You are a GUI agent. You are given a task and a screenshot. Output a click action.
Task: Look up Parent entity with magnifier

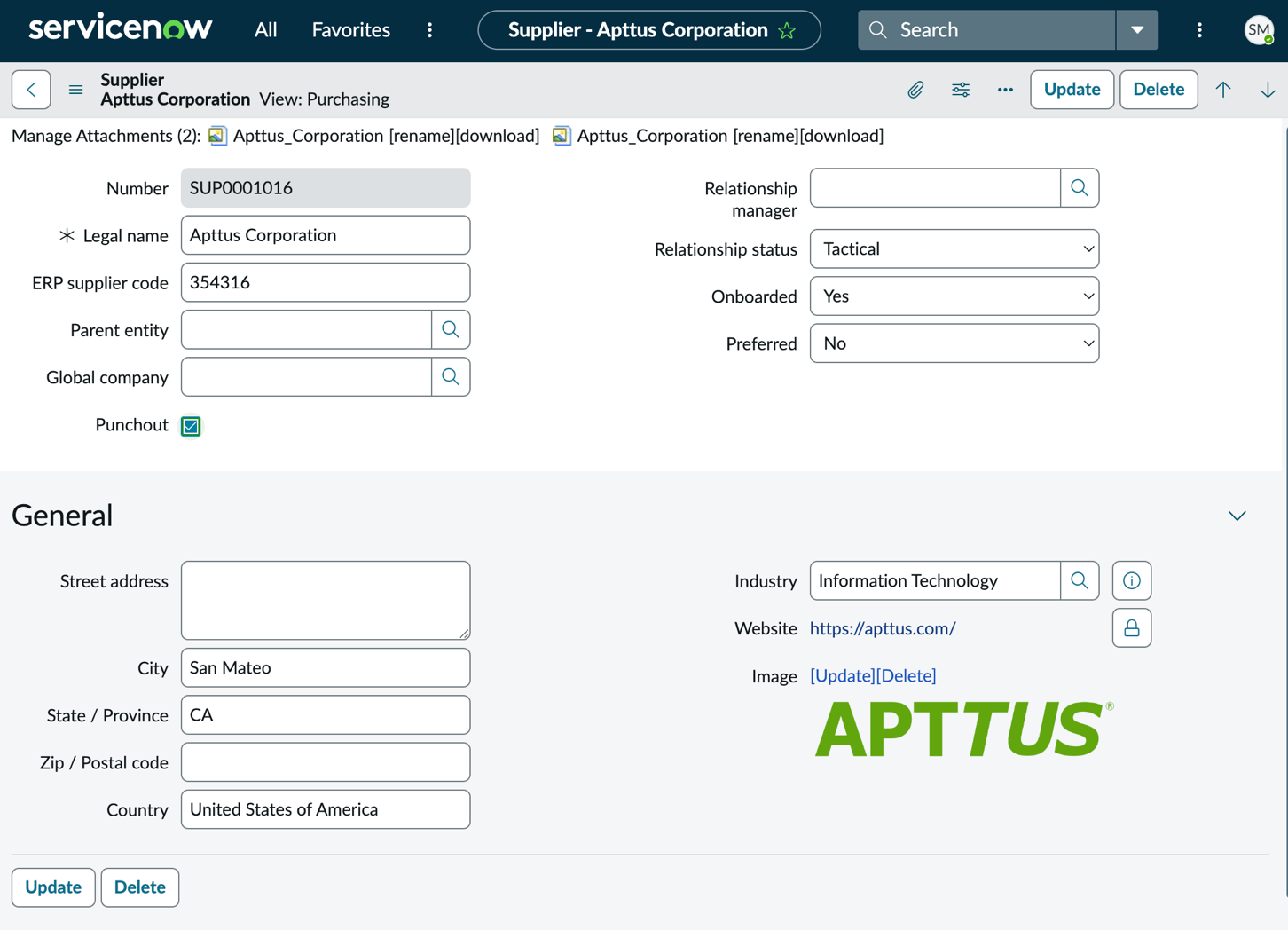click(x=451, y=330)
